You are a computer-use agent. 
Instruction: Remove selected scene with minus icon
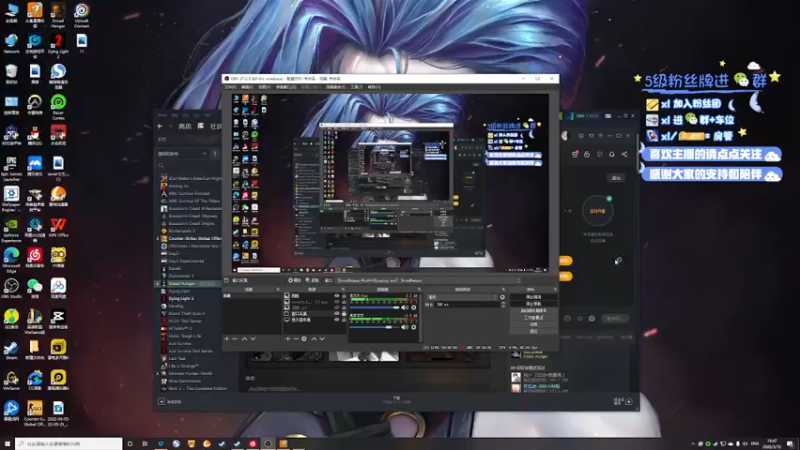click(235, 339)
